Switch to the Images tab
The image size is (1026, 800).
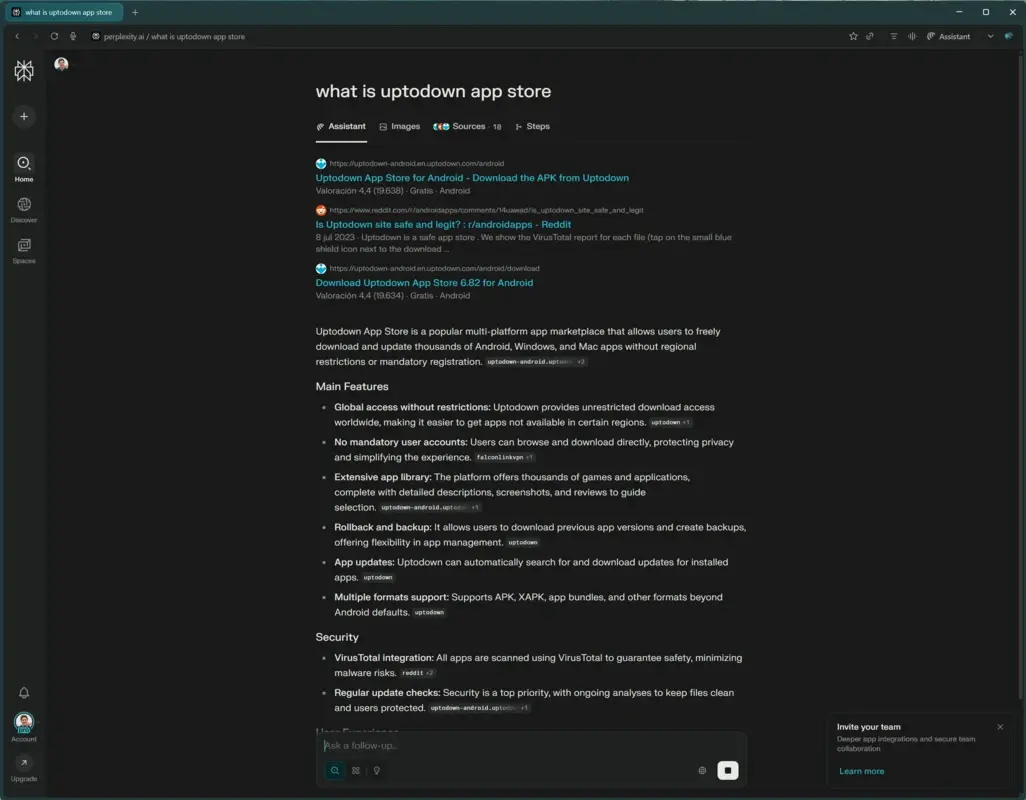(x=400, y=126)
